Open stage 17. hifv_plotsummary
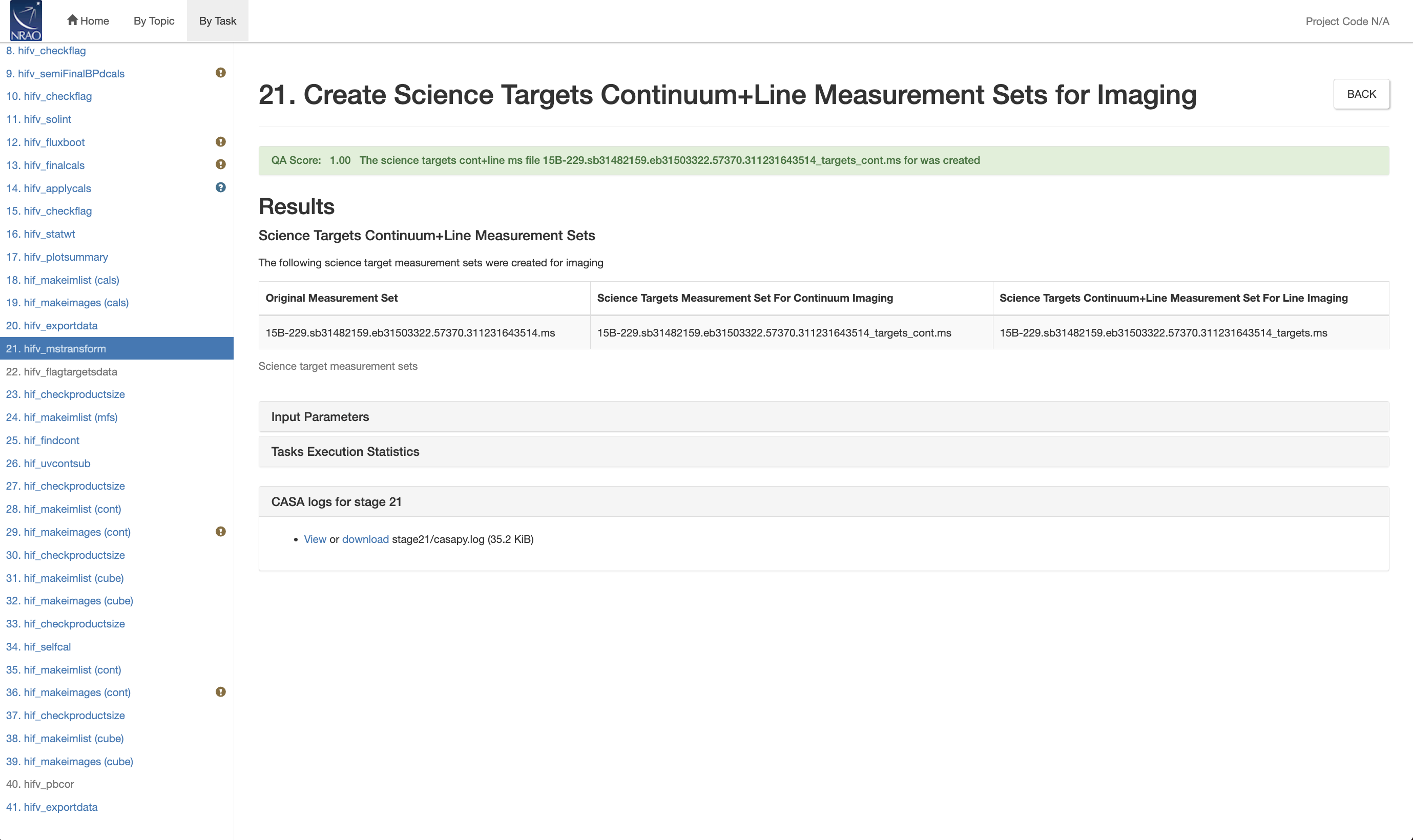Image resolution: width=1413 pixels, height=840 pixels. pos(56,257)
